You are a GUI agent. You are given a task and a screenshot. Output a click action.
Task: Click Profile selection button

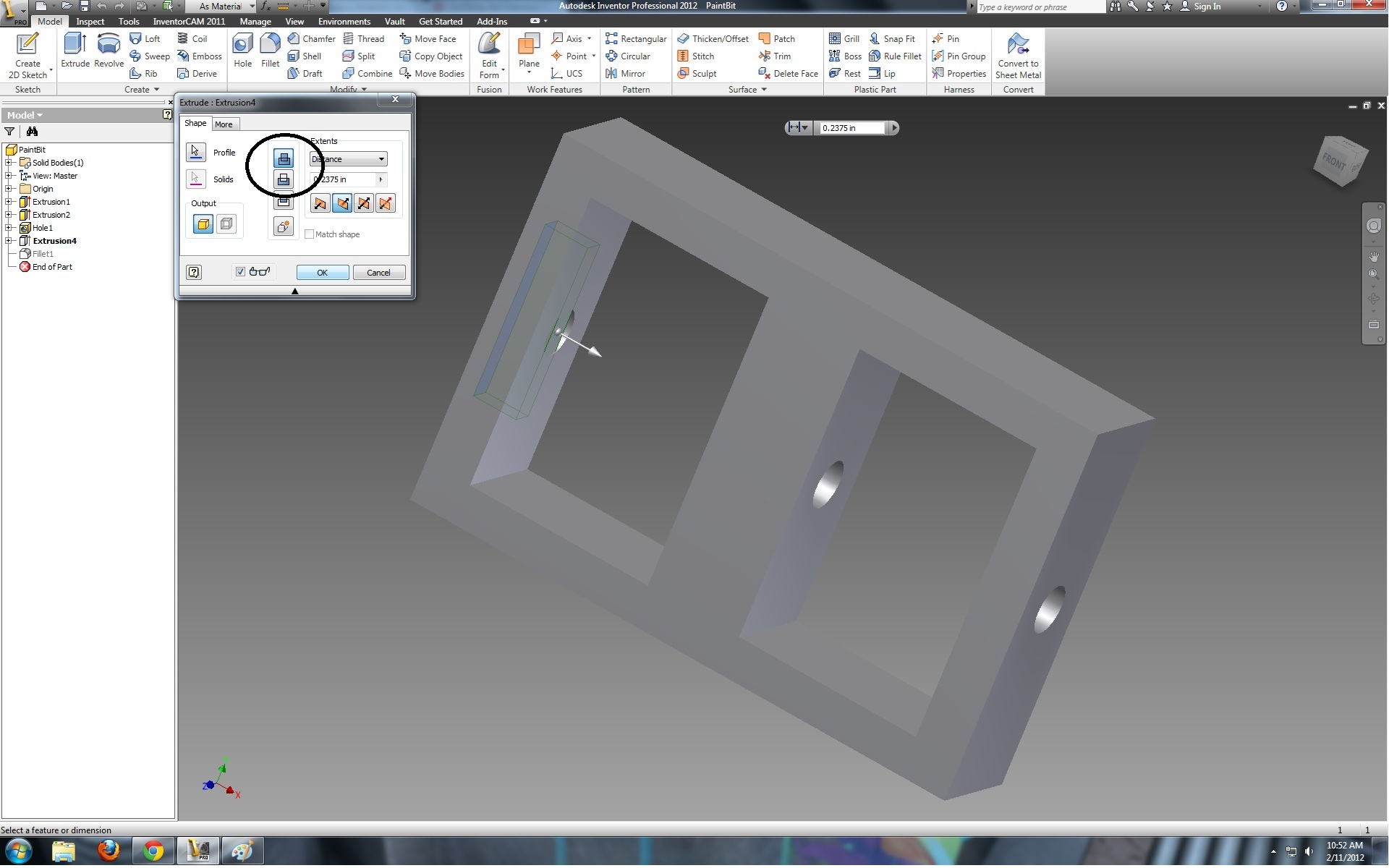[195, 152]
